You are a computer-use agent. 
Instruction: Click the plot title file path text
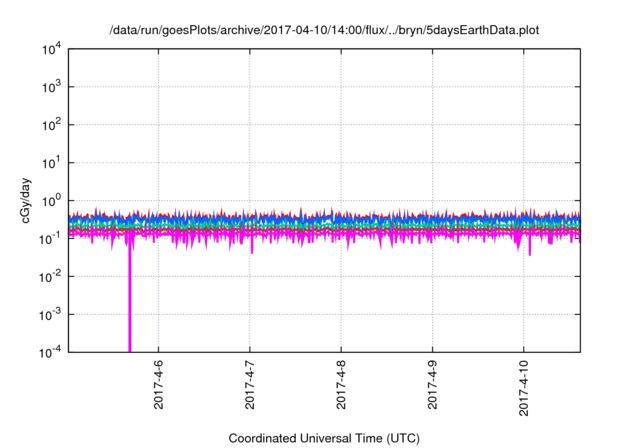pos(324,30)
